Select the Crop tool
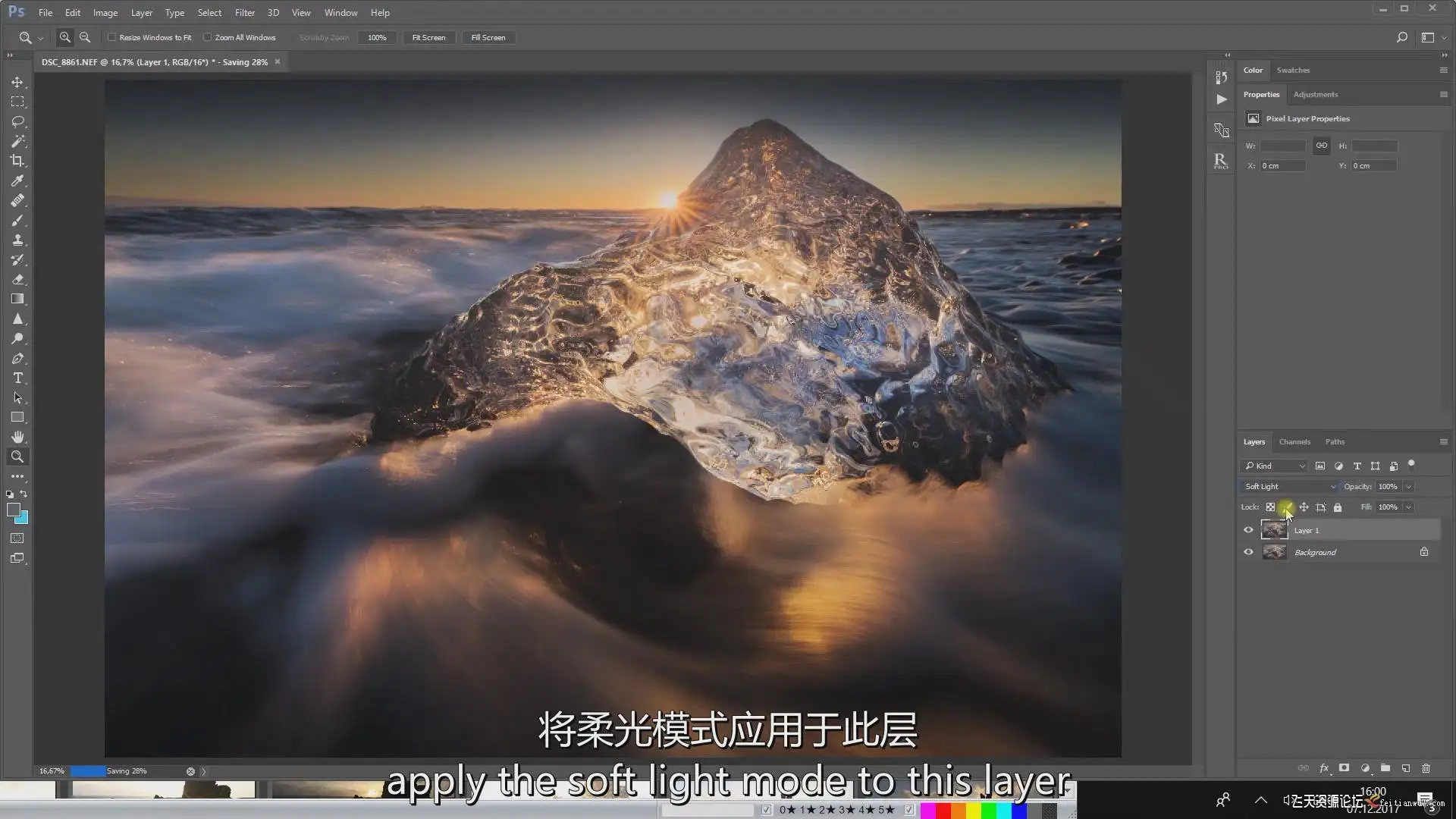The height and width of the screenshot is (819, 1456). pyautogui.click(x=17, y=161)
